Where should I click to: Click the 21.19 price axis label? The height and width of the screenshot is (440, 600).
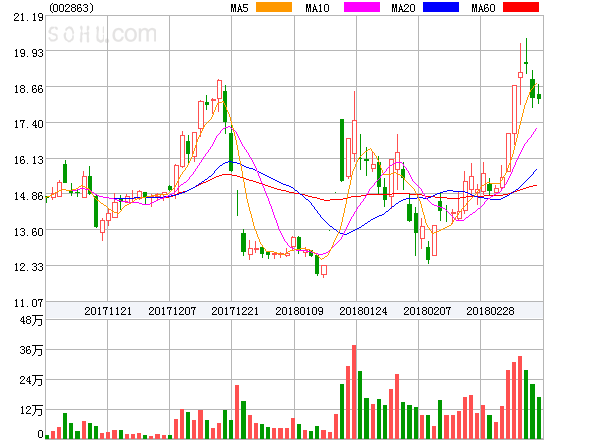[29, 17]
